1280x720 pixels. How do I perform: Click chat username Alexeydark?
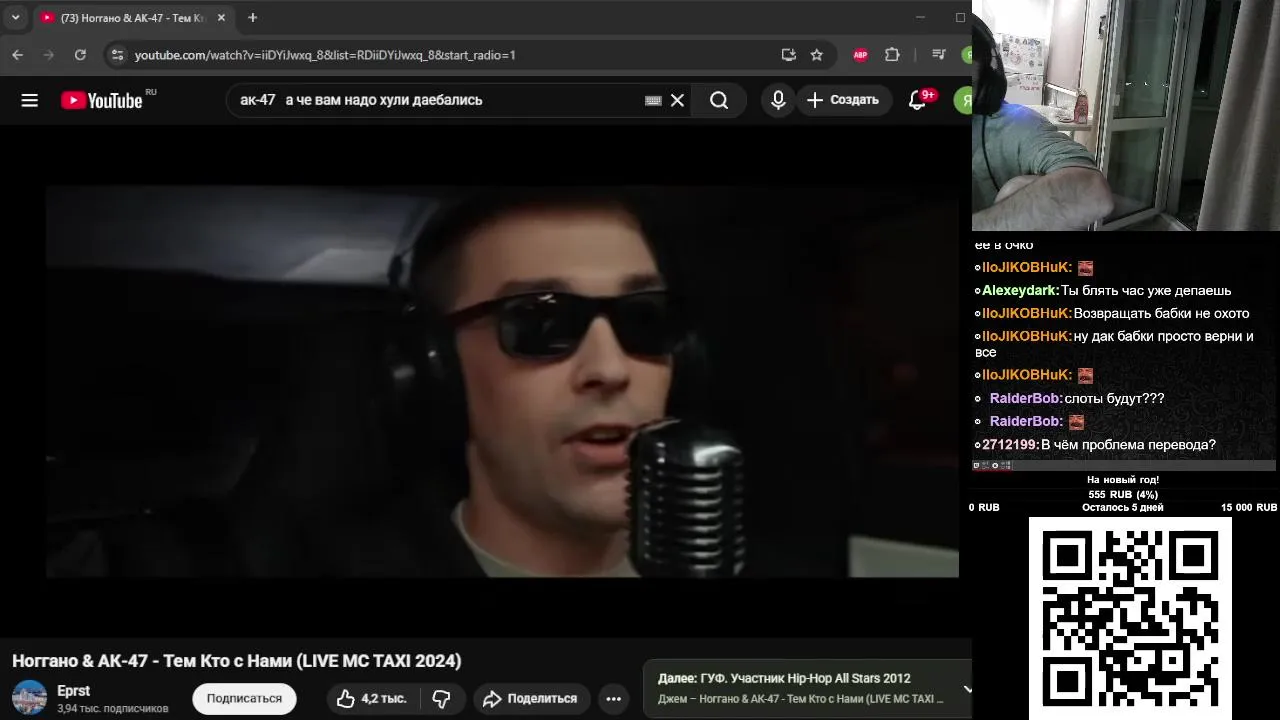[1020, 290]
